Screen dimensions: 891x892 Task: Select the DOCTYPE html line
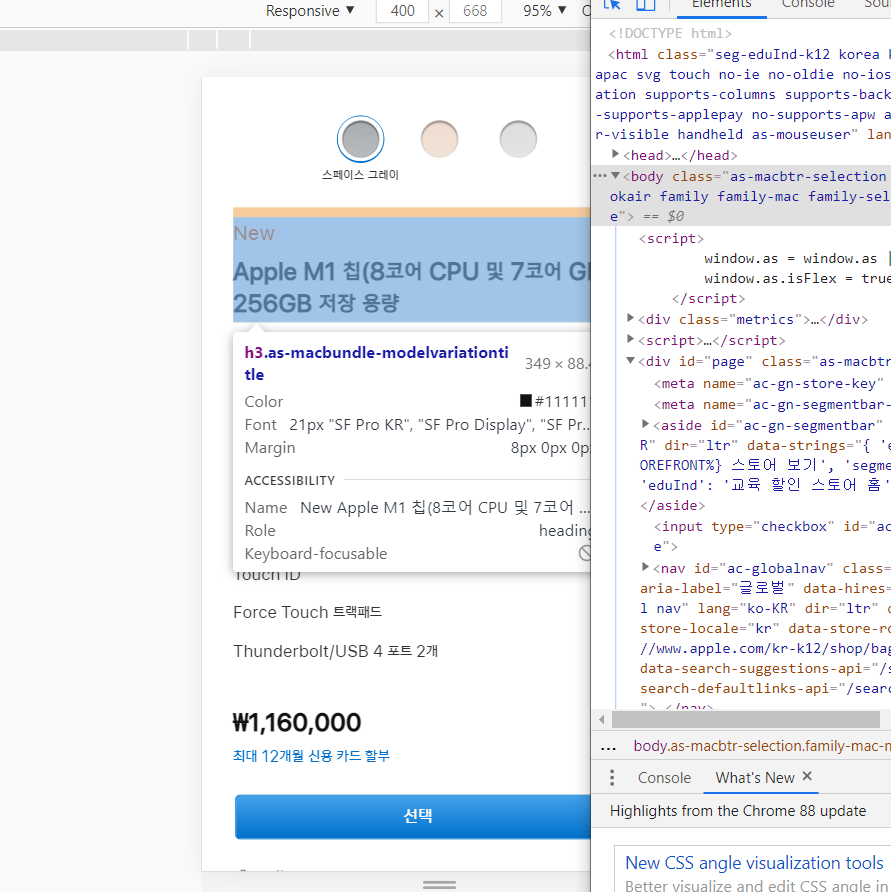(x=670, y=33)
